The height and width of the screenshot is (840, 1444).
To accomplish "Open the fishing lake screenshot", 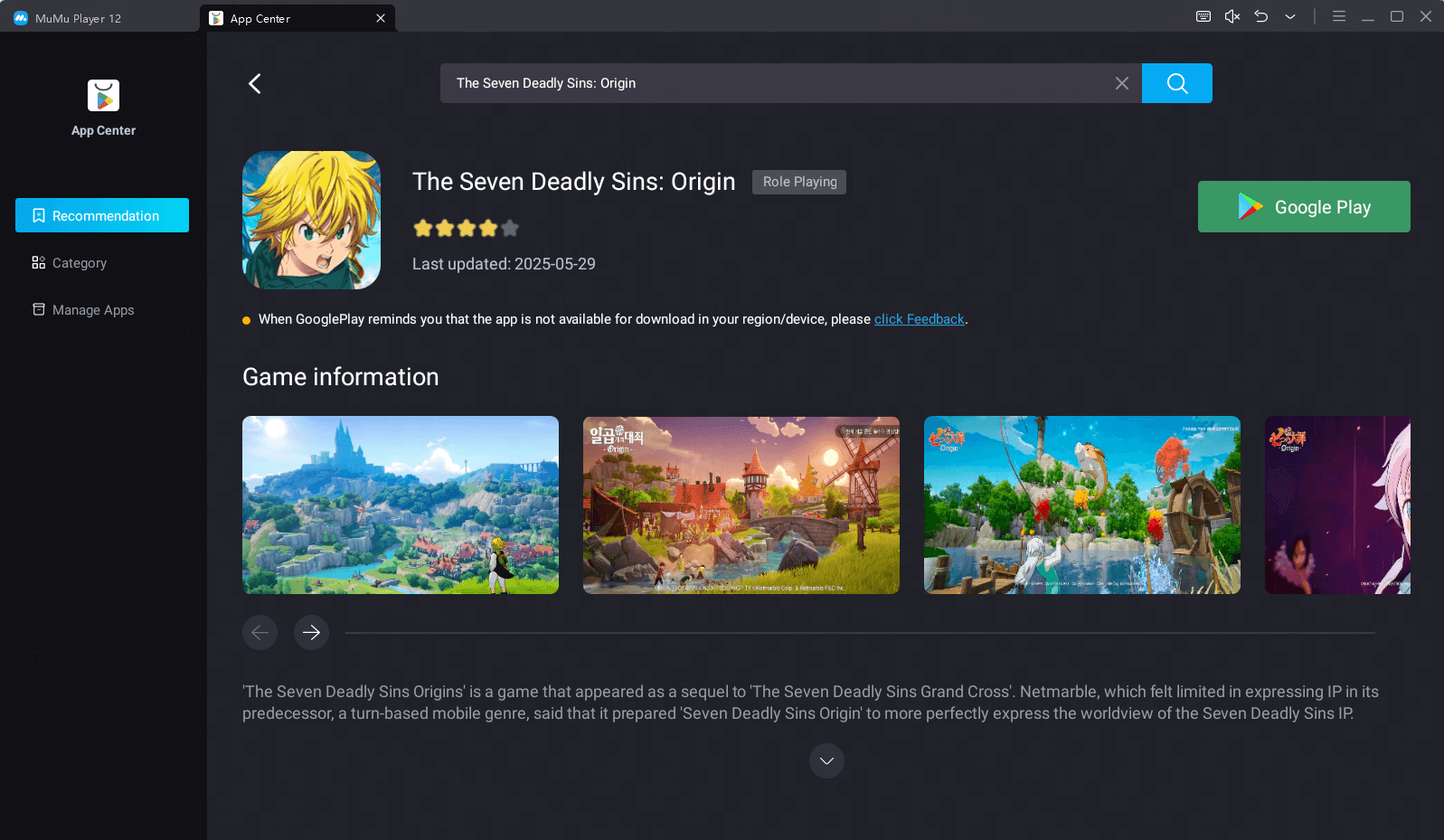I will click(x=1082, y=505).
